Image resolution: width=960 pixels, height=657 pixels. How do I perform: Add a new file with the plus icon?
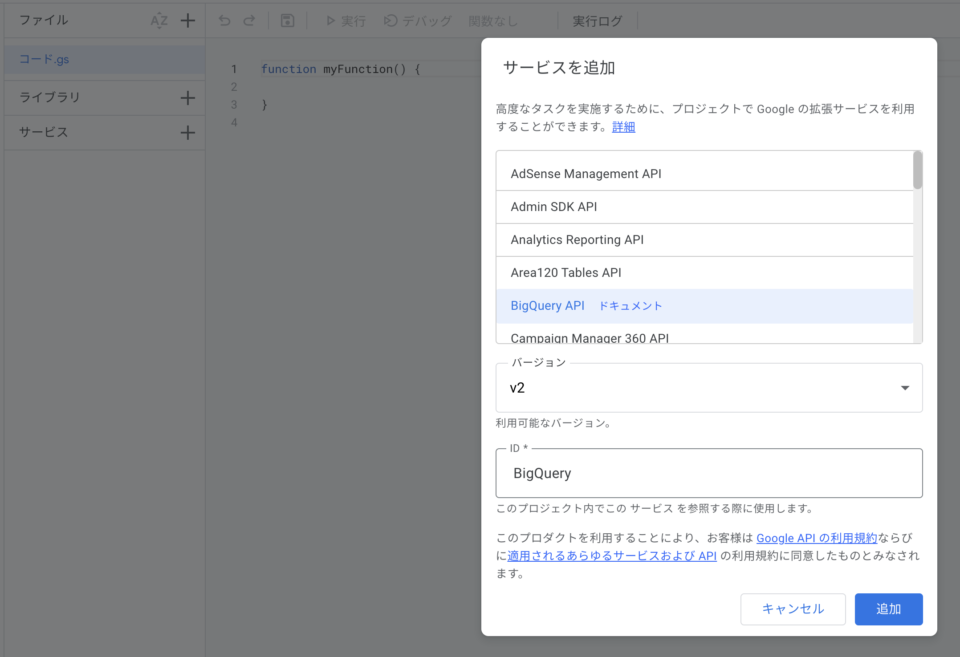[x=187, y=19]
